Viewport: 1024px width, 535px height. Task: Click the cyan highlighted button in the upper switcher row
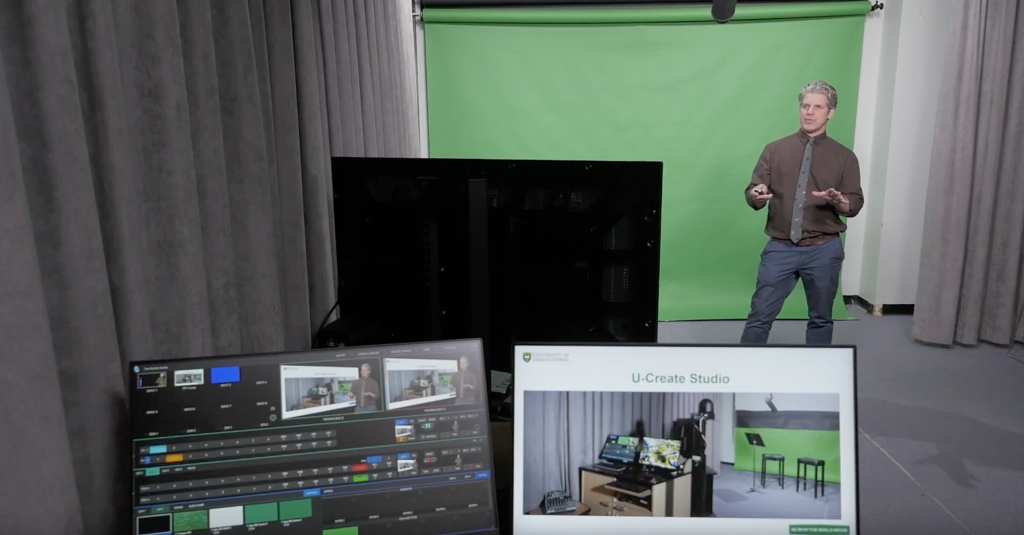tap(157, 449)
